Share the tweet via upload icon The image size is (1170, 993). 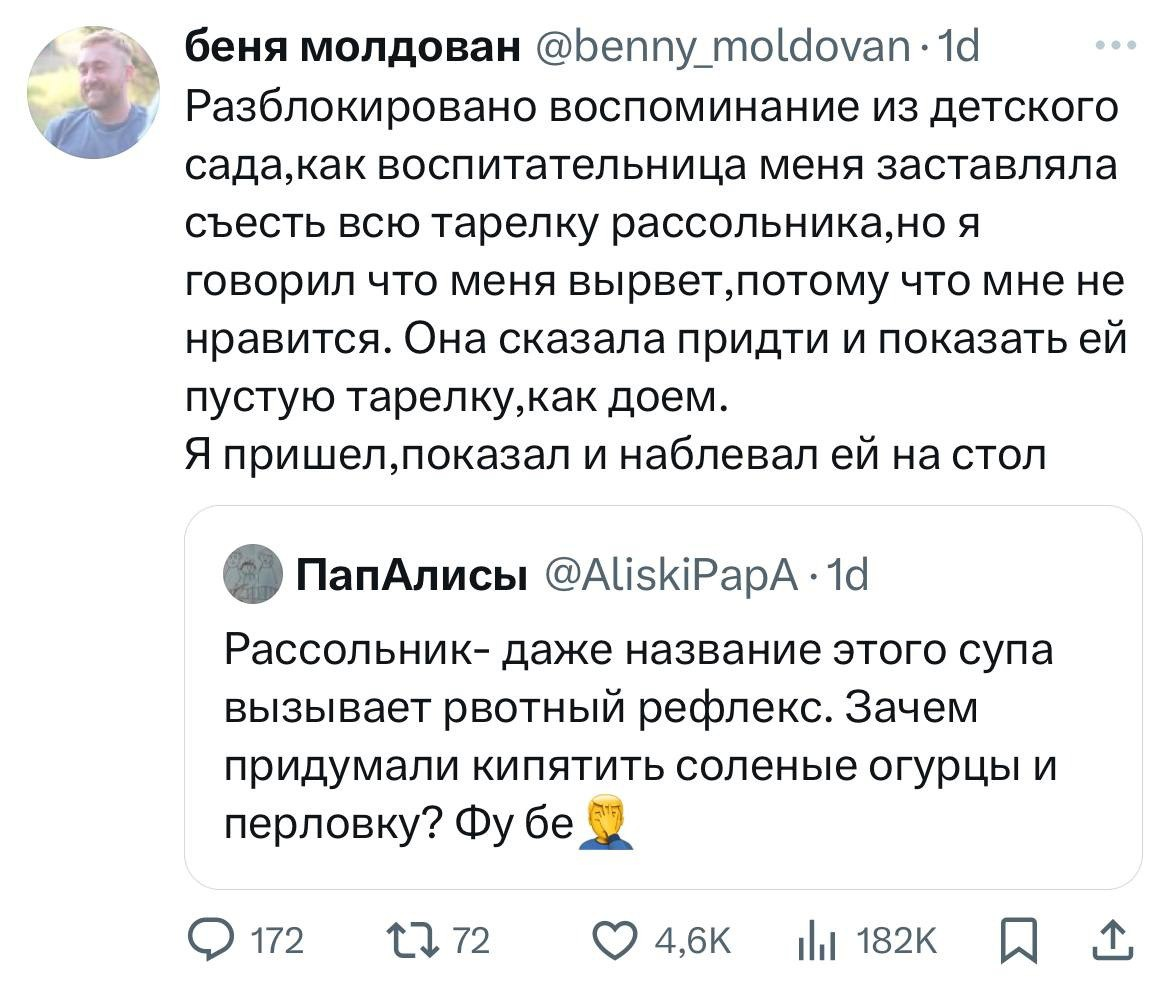point(1117,940)
